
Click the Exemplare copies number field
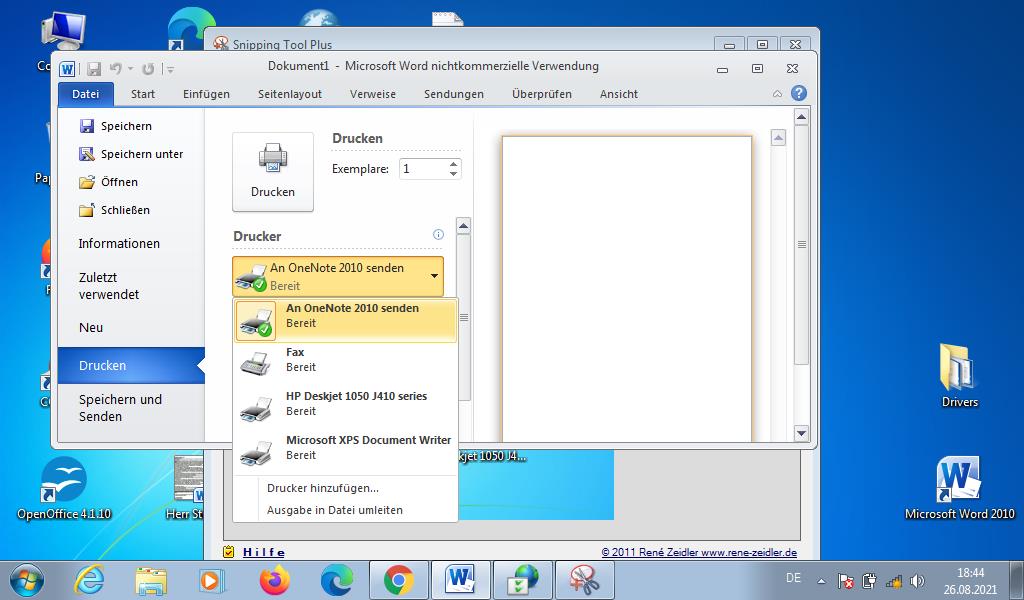tap(424, 169)
